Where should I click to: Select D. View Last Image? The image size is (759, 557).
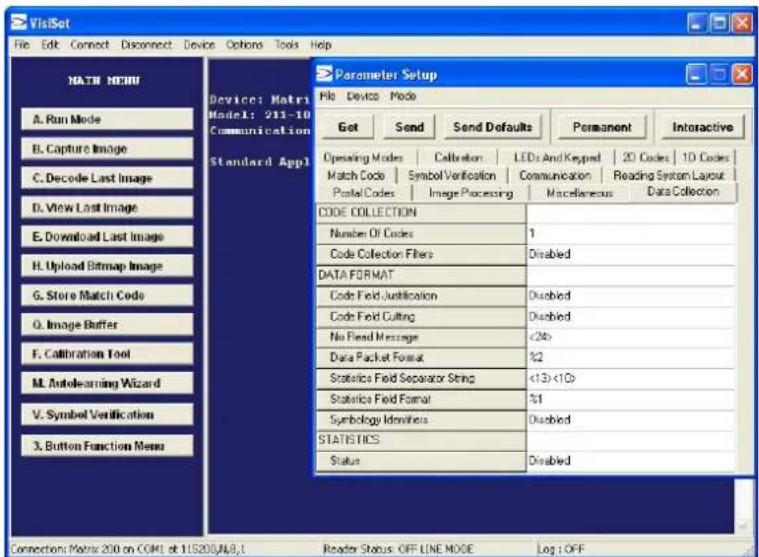click(x=107, y=207)
